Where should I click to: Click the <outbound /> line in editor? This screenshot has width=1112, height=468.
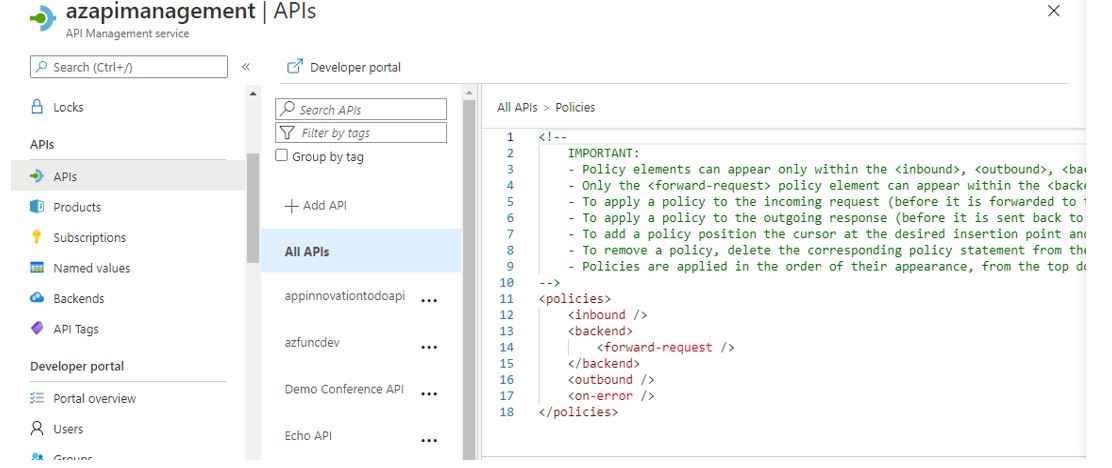611,379
